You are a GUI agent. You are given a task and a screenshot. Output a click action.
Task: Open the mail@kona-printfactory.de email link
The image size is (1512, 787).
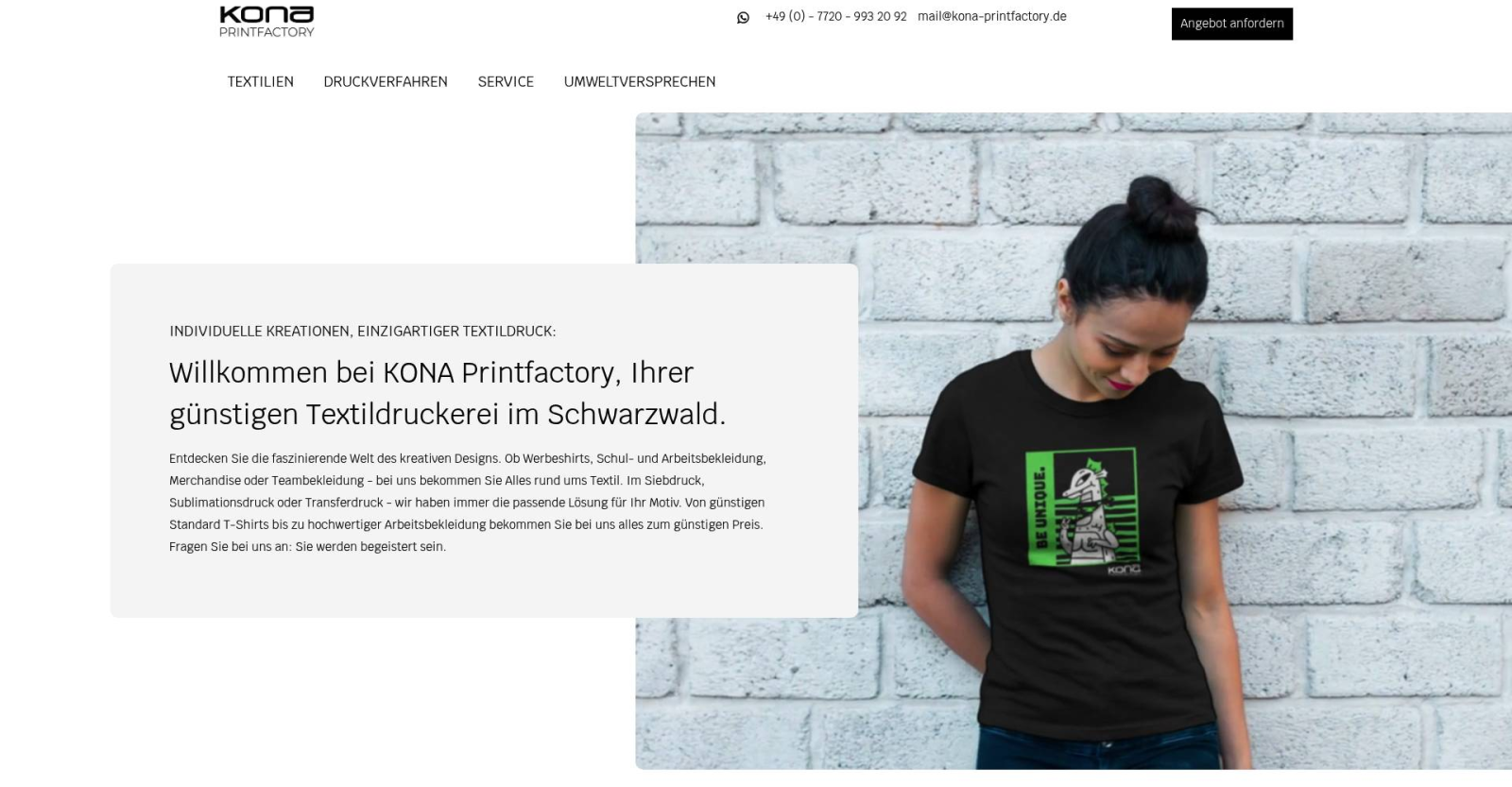[x=991, y=16]
